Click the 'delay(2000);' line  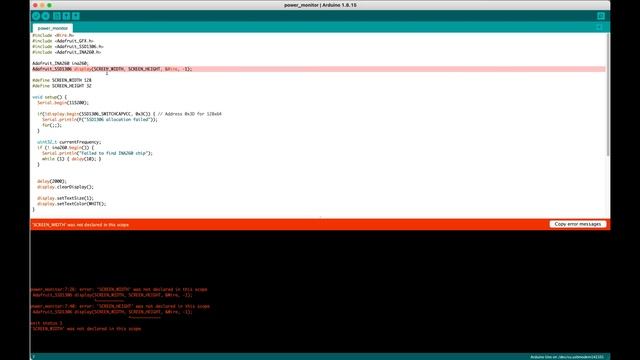pos(52,181)
